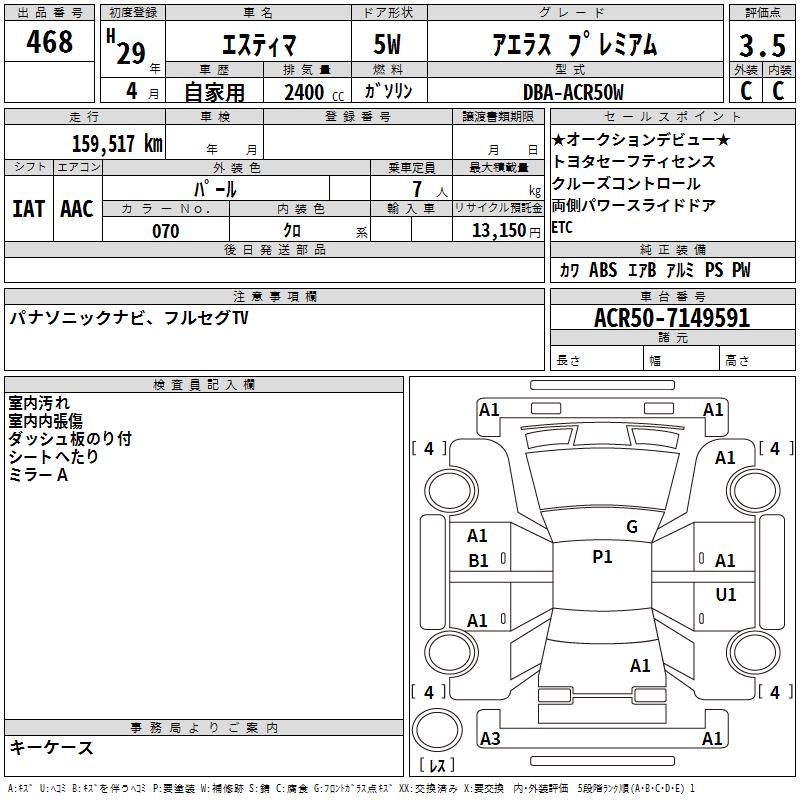Click the A3 mark on the rear bumper
This screenshot has width=800, height=800.
[x=490, y=738]
